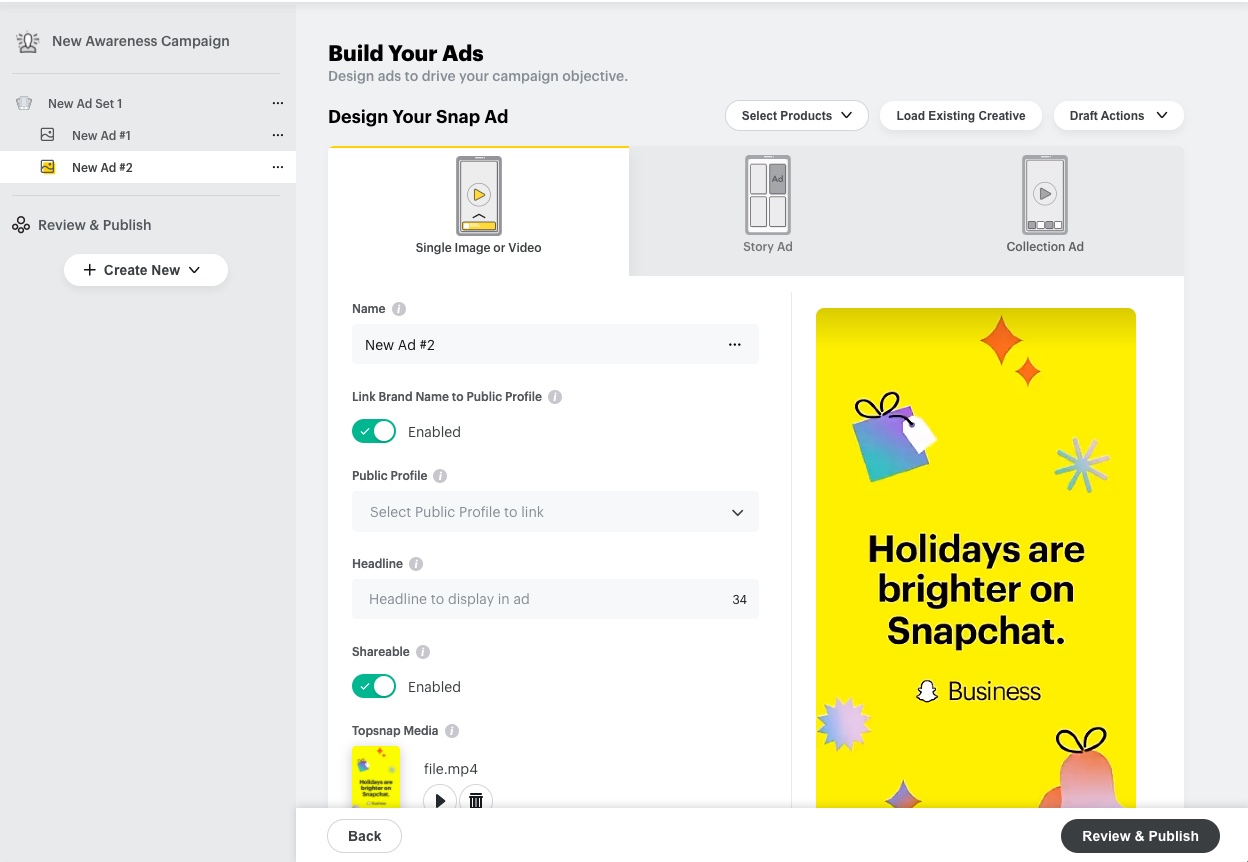Click the image icon beside New Ad #1
Viewport: 1248px width, 862px height.
tap(48, 135)
